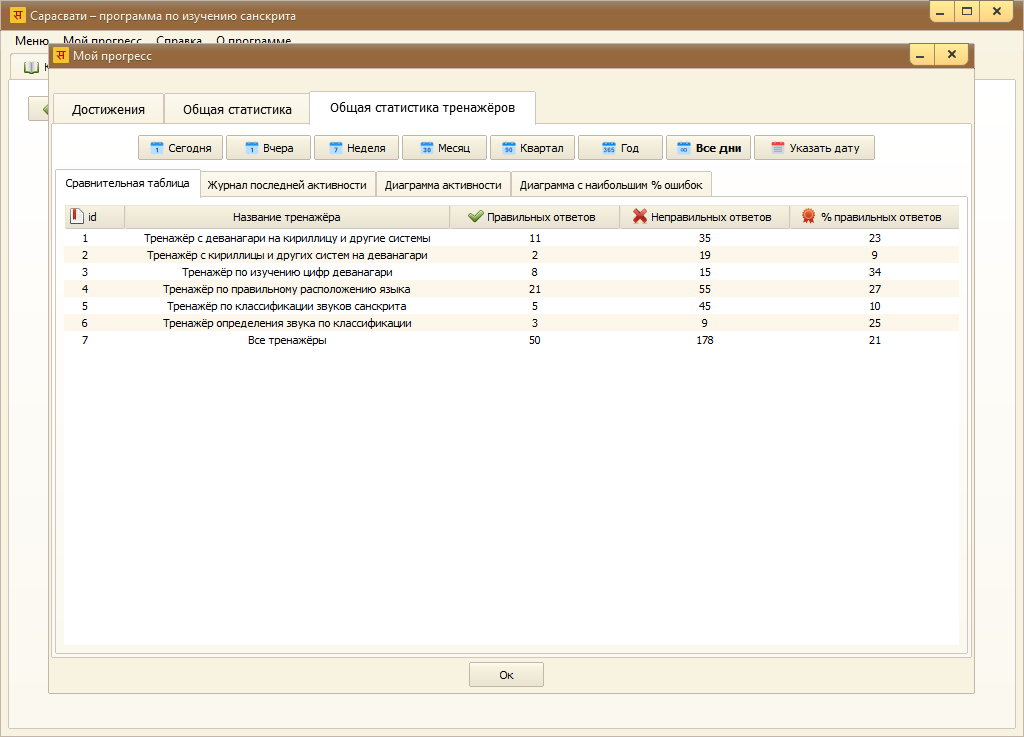The height and width of the screenshot is (737, 1024).
Task: Open the Указать дату date picker
Action: click(814, 148)
